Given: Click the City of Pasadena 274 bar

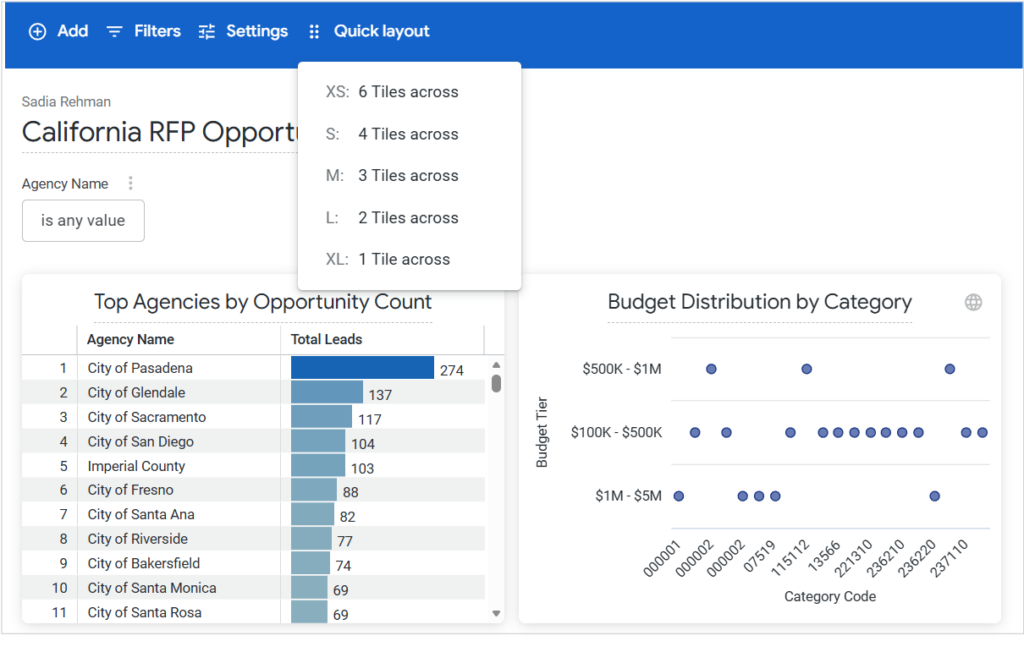Looking at the screenshot, I should pyautogui.click(x=362, y=369).
